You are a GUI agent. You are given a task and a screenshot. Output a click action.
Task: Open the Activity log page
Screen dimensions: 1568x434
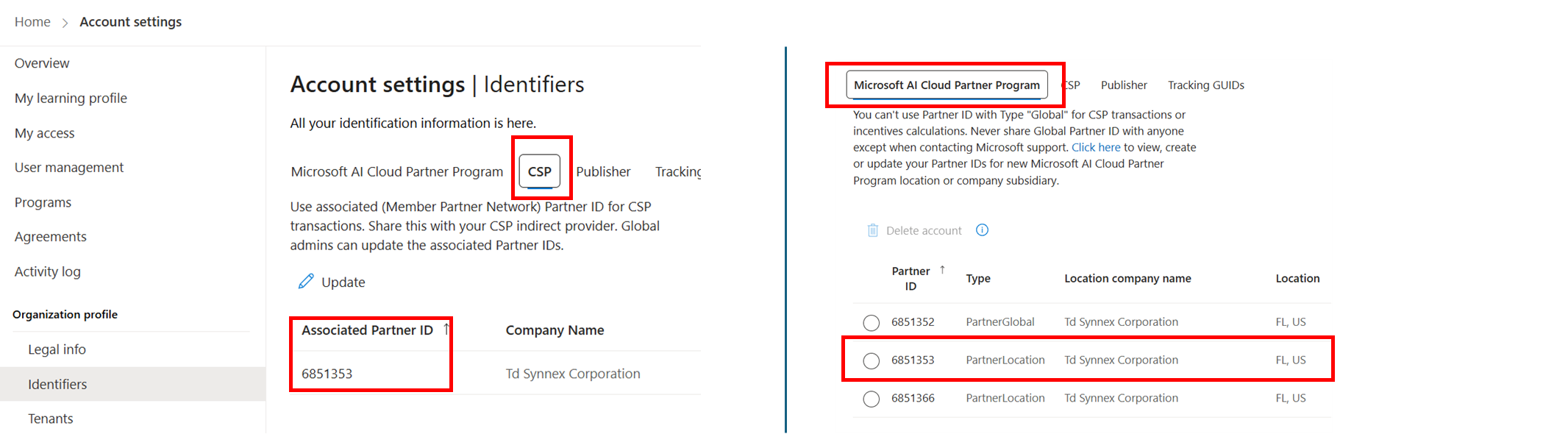coord(47,271)
